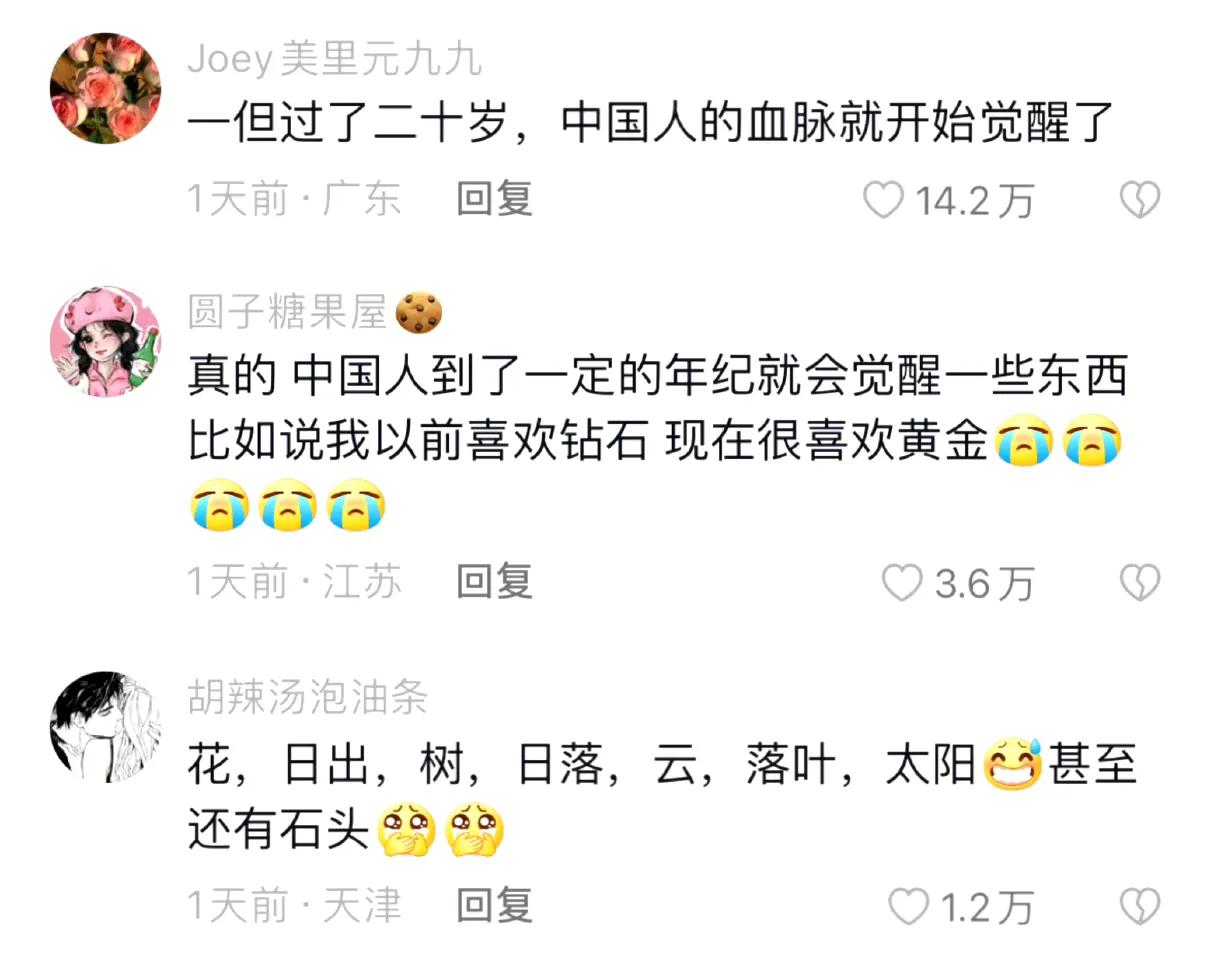This screenshot has width=1214, height=960.
Task: Select comment text listing 花, 日出, 树
Action: (662, 799)
